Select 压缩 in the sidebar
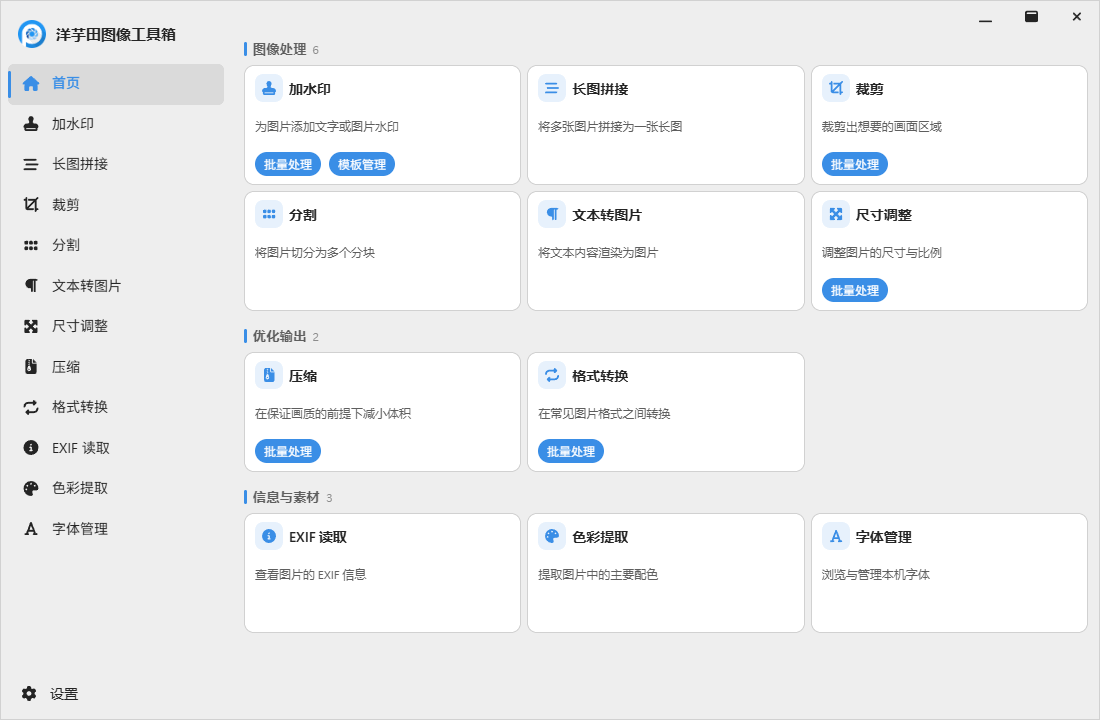 [116, 367]
